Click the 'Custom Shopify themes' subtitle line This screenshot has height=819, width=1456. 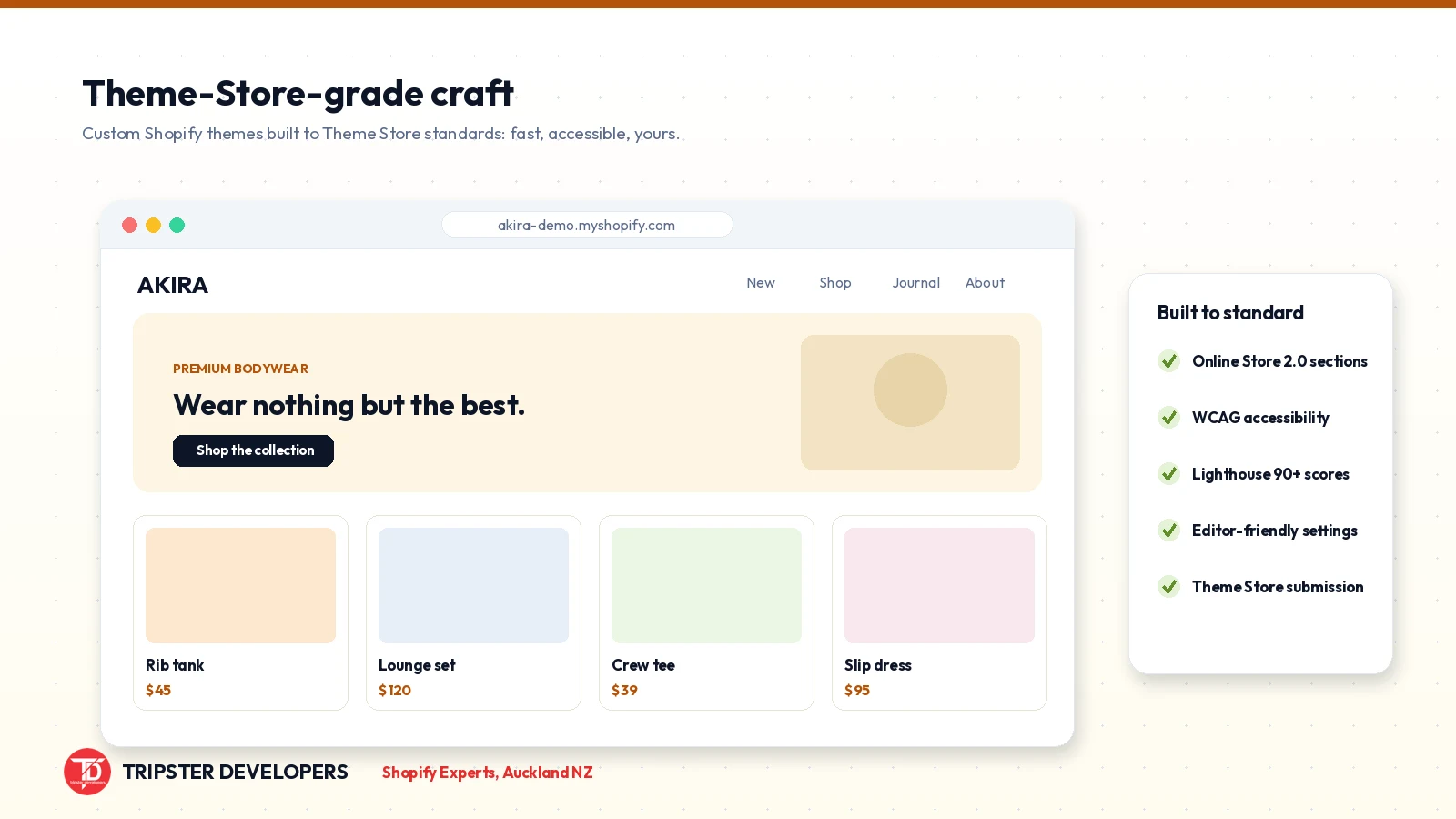pyautogui.click(x=380, y=134)
